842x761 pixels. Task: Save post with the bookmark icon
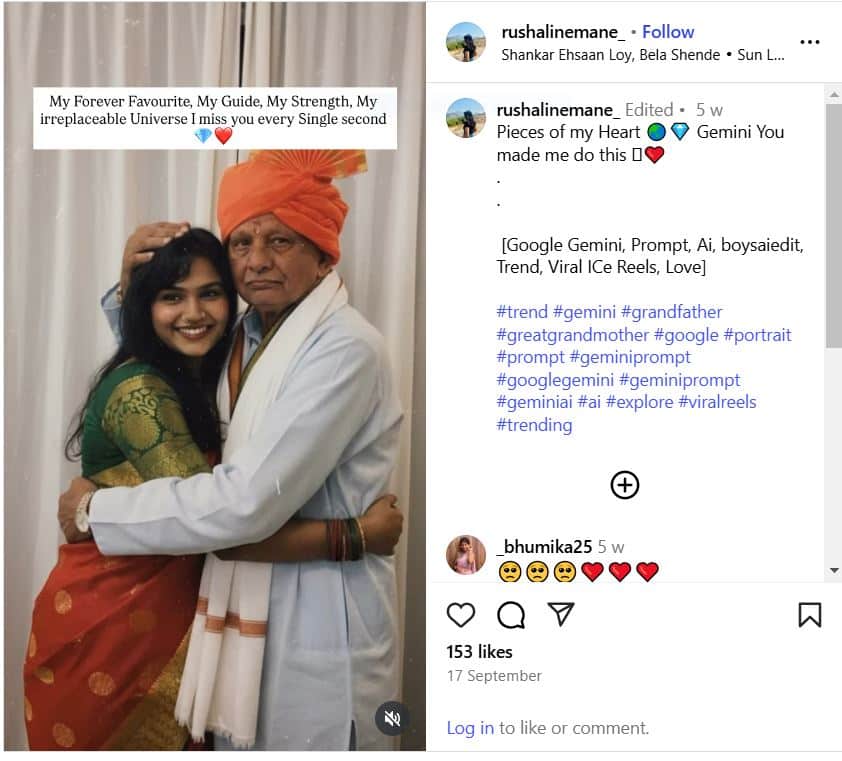click(809, 614)
